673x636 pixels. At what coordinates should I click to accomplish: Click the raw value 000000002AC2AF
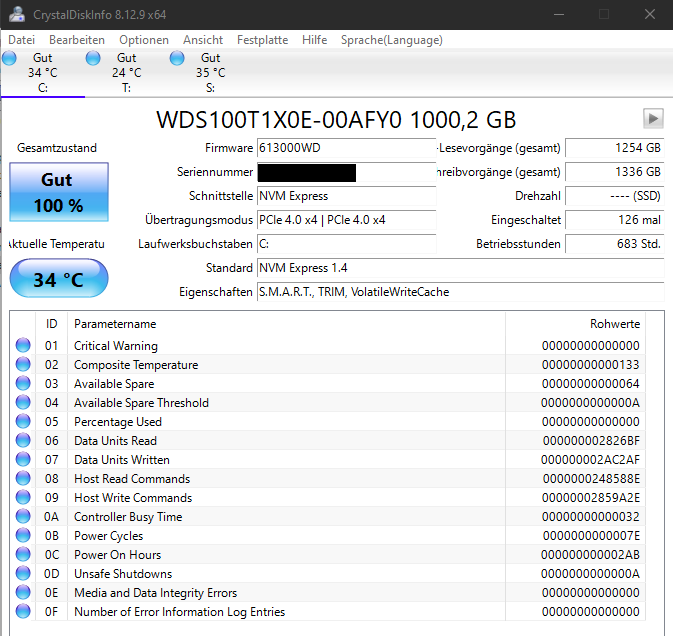[591, 460]
